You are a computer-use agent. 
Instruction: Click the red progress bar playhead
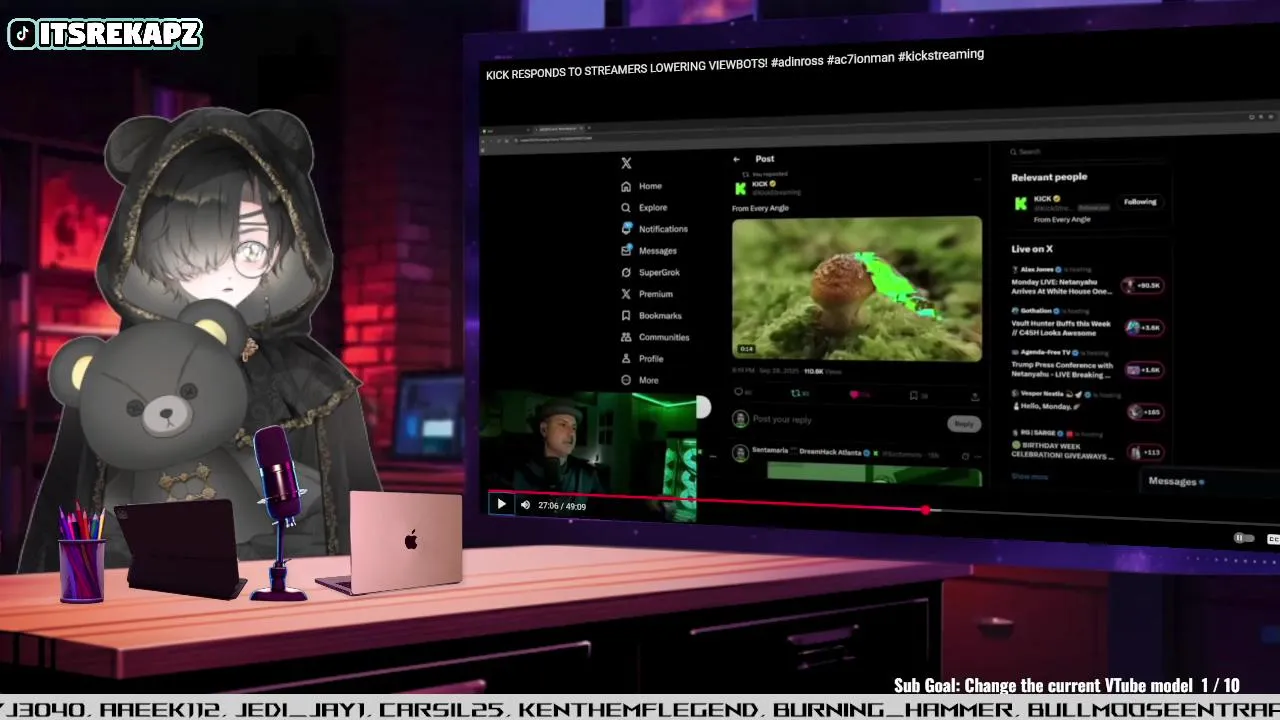926,510
